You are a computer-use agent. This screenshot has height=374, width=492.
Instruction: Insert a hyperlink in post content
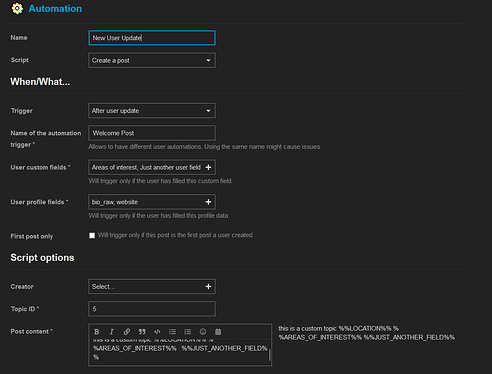click(x=127, y=332)
